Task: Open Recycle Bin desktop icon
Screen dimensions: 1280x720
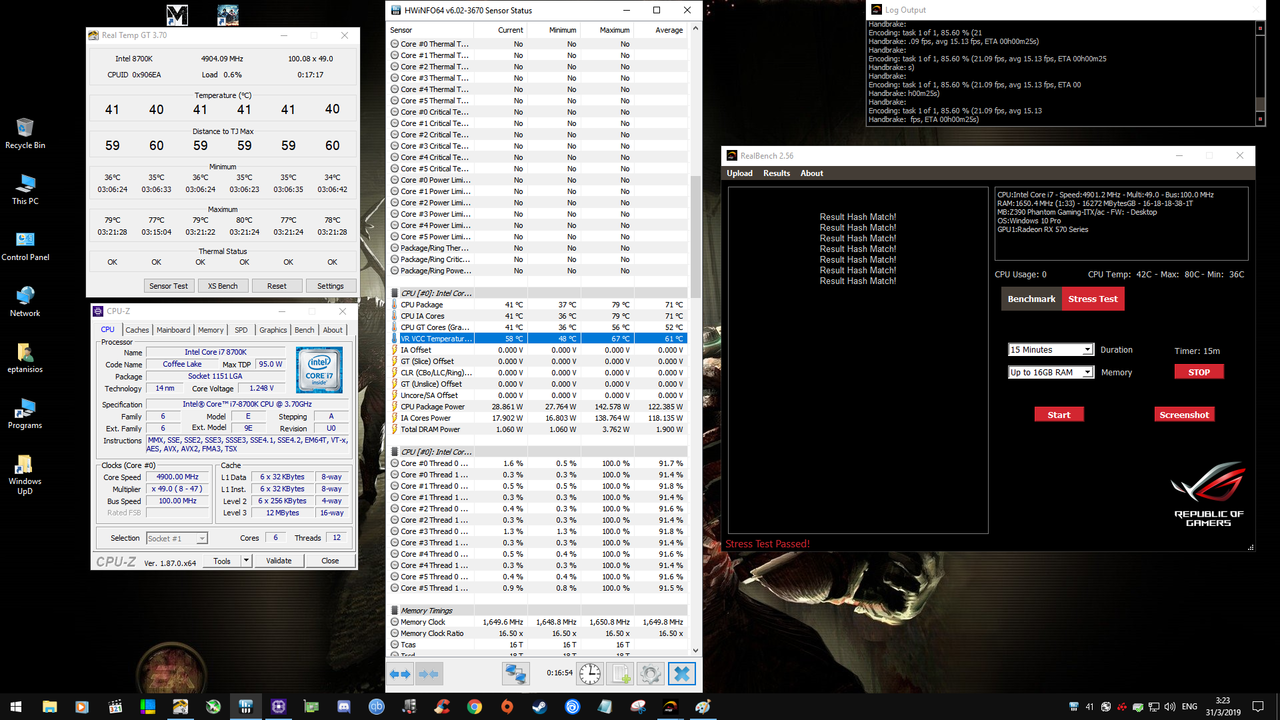Action: click(25, 134)
